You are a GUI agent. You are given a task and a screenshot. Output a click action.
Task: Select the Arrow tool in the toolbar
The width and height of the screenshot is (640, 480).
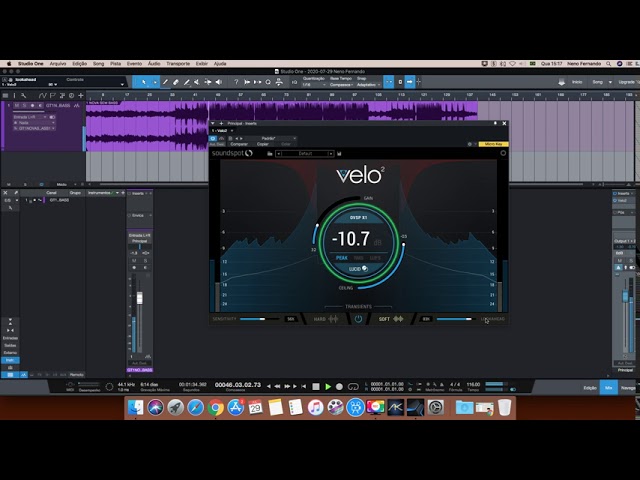143,82
